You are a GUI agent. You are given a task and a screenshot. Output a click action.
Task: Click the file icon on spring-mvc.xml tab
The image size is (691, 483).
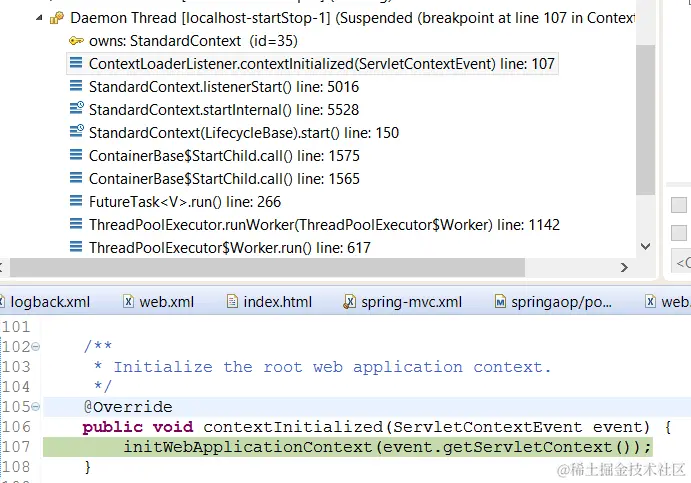349,301
